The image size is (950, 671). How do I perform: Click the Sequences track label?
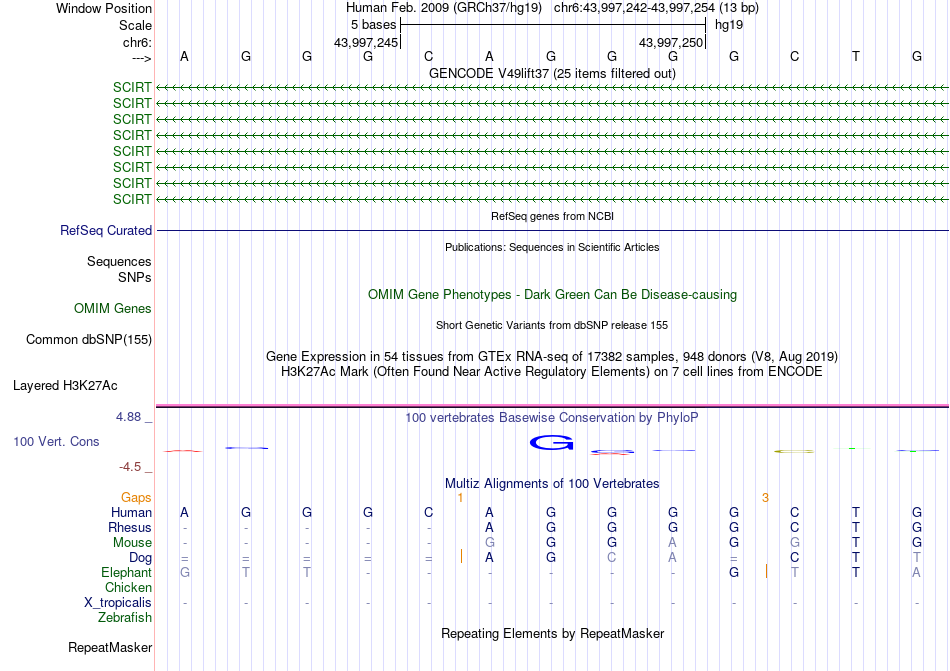pos(119,262)
